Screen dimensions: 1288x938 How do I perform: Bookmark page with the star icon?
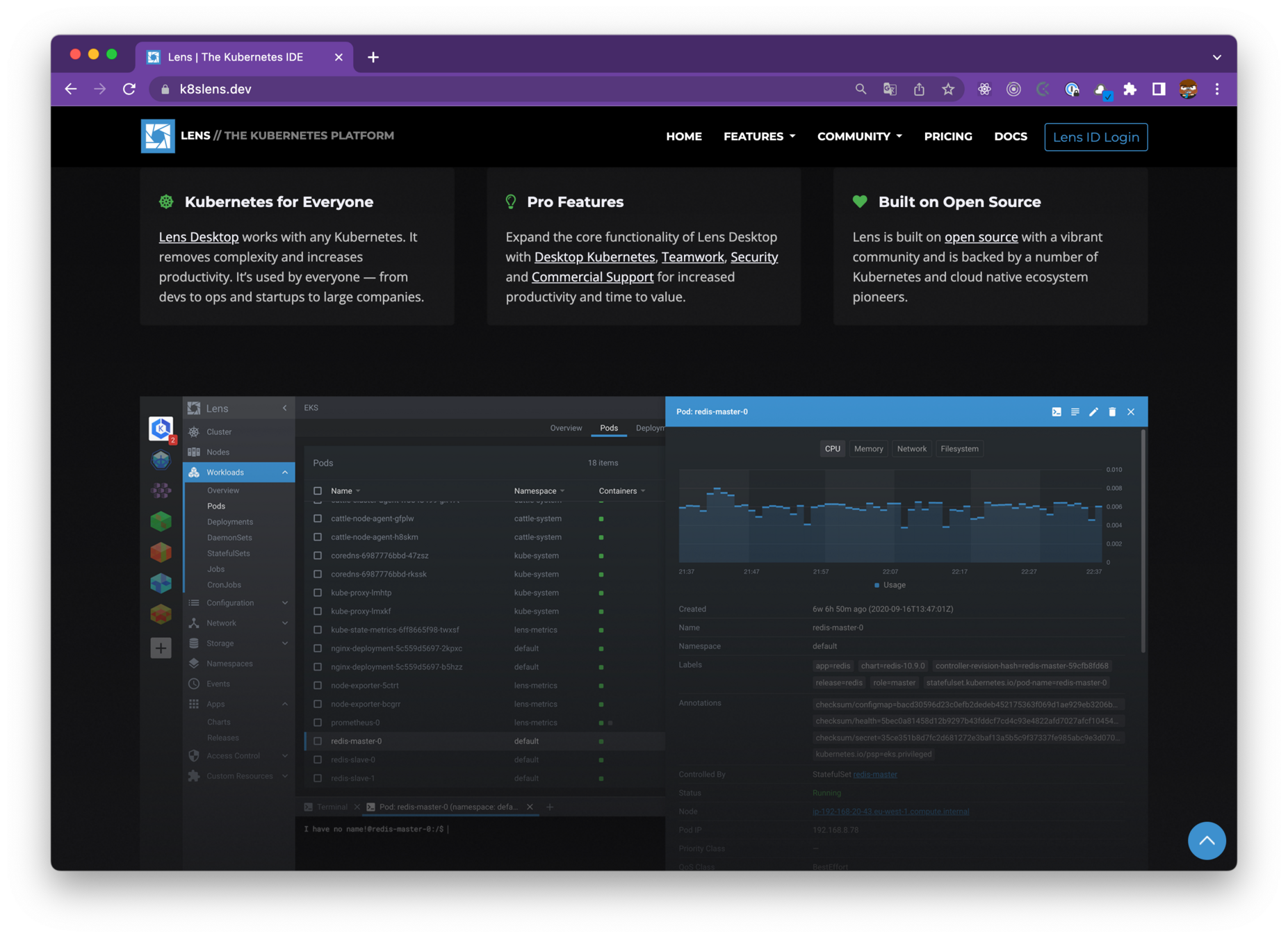(x=948, y=89)
